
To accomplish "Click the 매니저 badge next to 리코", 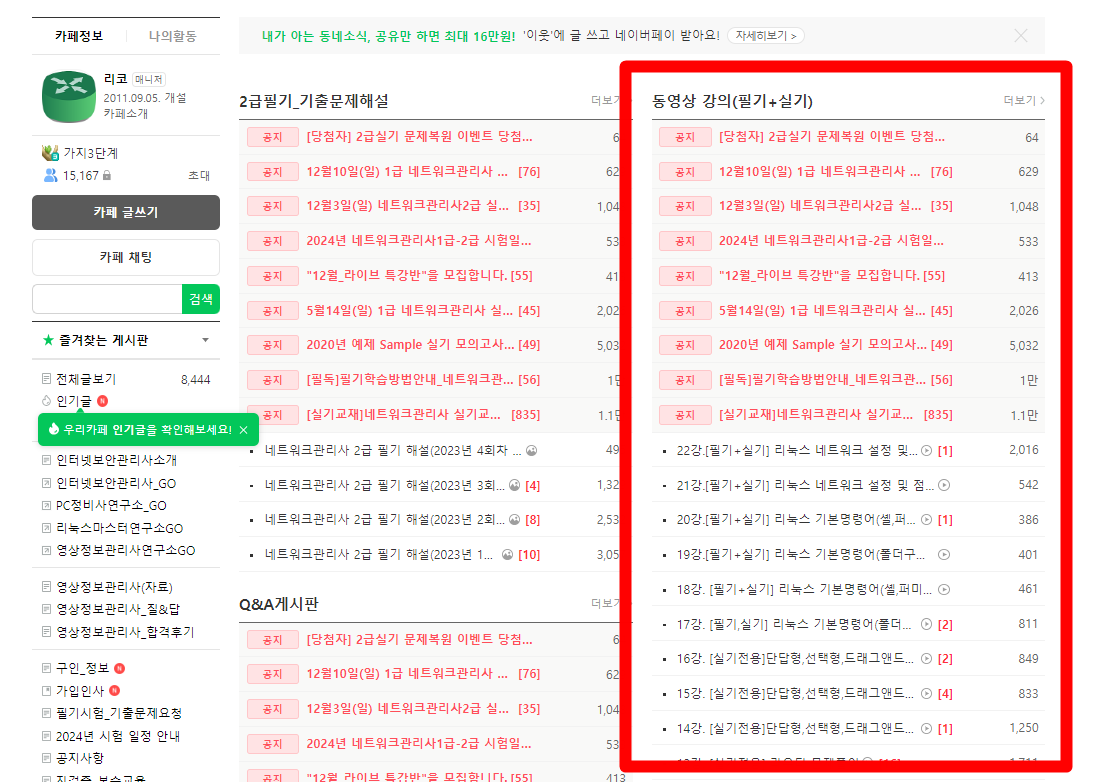I will [148, 80].
